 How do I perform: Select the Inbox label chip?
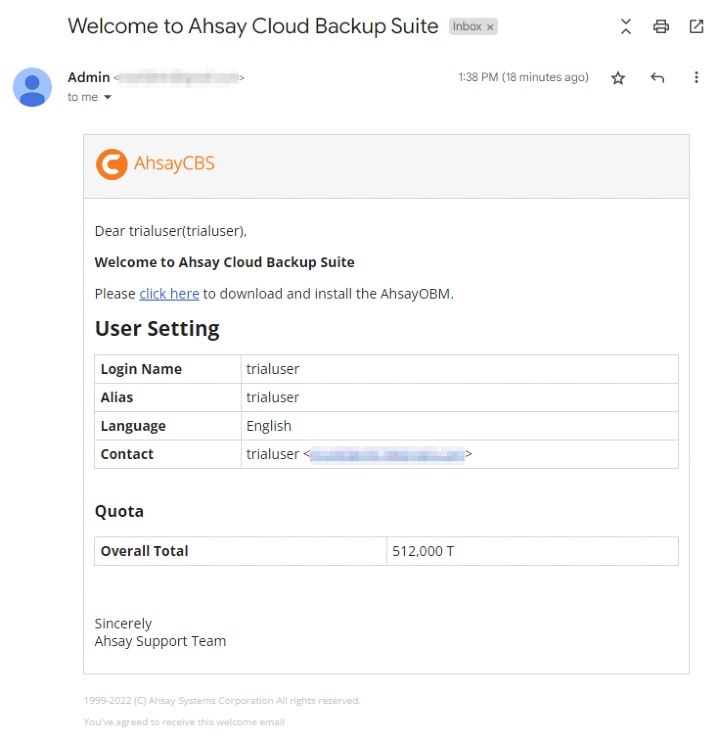(466, 27)
